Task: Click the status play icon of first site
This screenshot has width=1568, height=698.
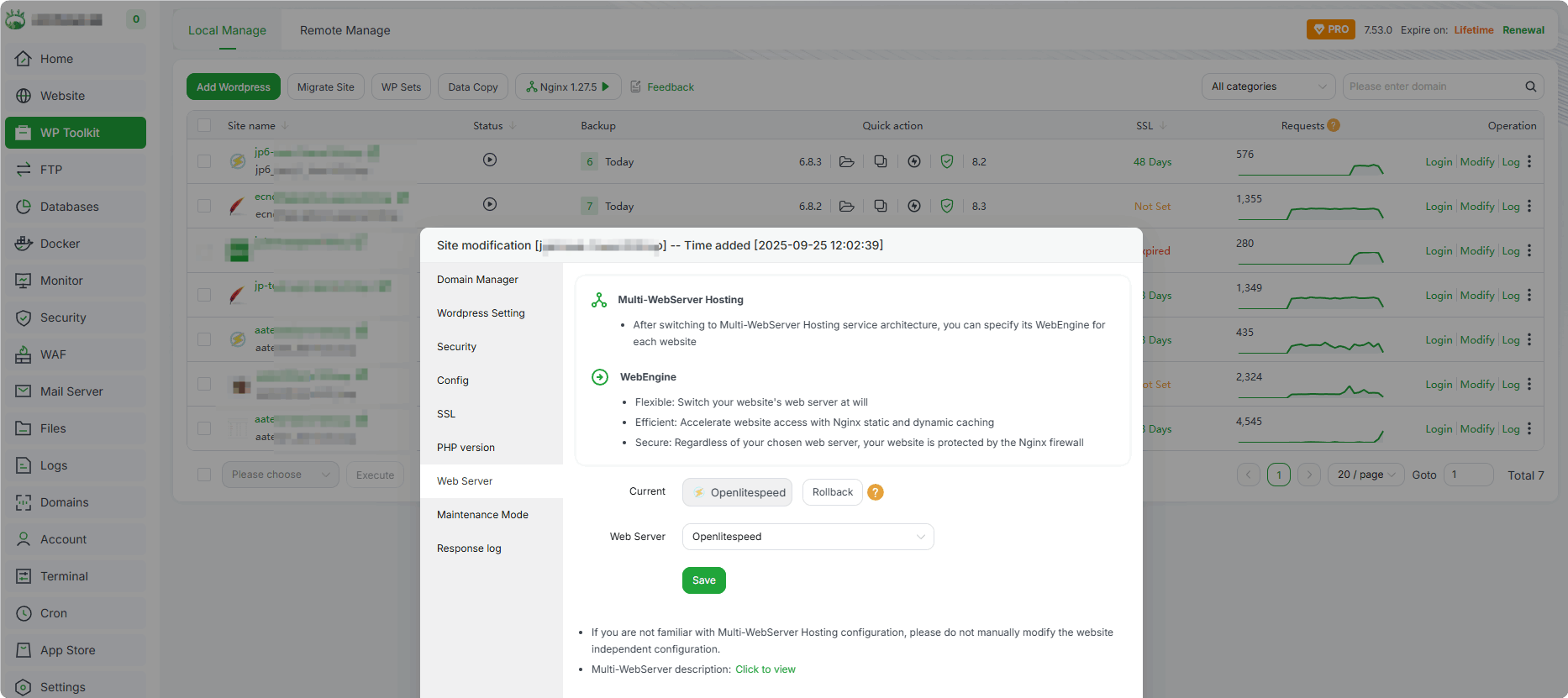Action: [x=489, y=160]
